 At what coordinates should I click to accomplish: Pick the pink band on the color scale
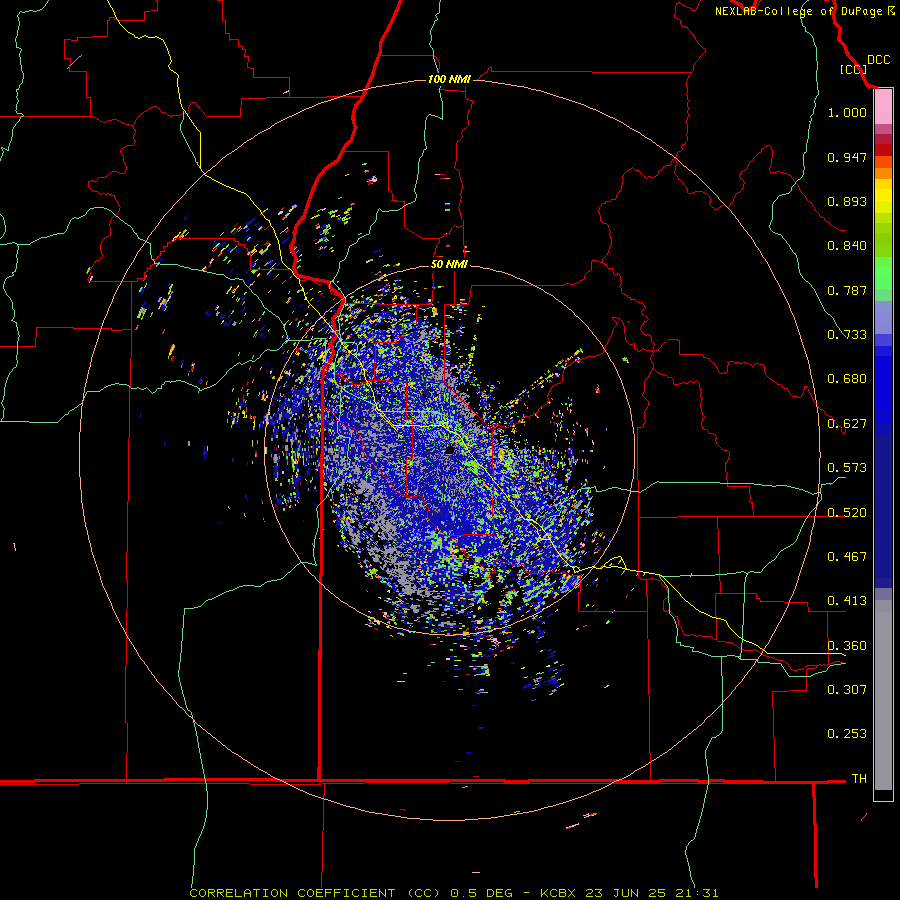coord(883,107)
